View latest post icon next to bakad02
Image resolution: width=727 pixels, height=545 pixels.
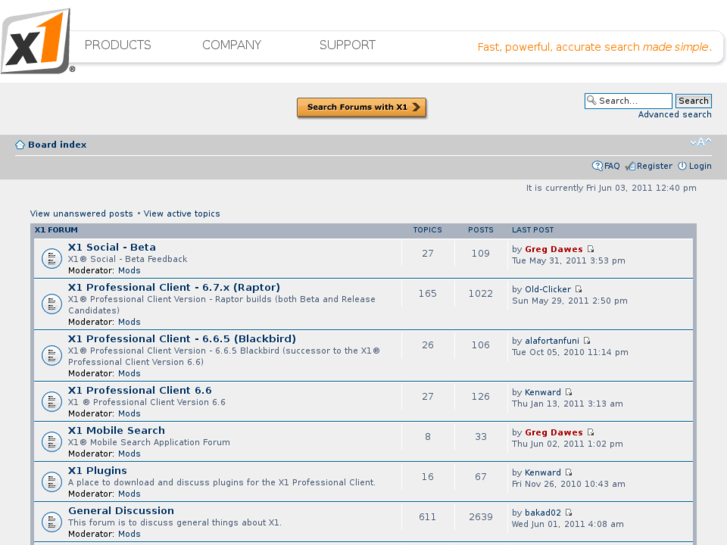(x=569, y=513)
